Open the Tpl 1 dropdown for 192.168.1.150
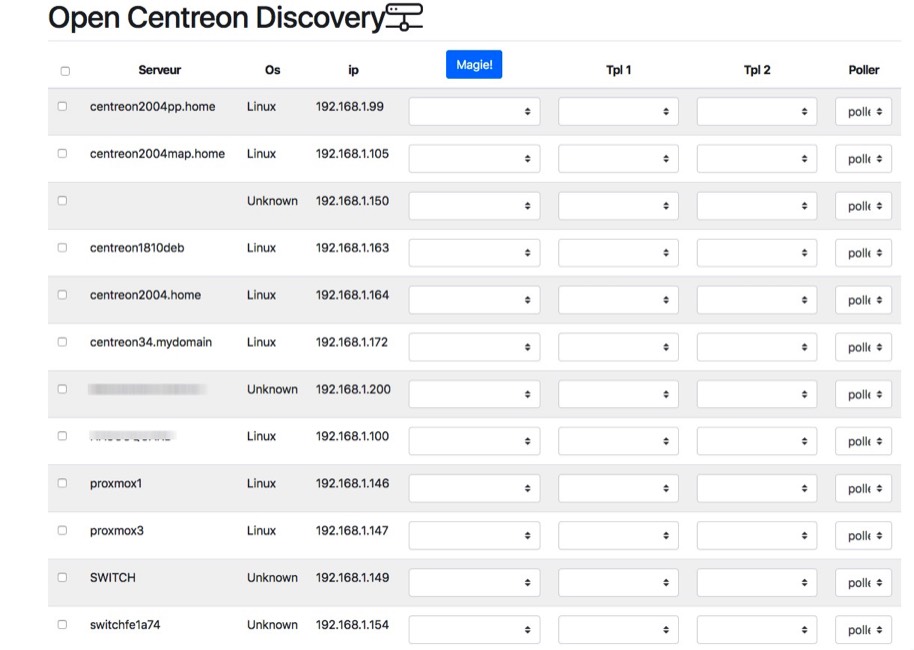This screenshot has height=650, width=914. pos(618,206)
